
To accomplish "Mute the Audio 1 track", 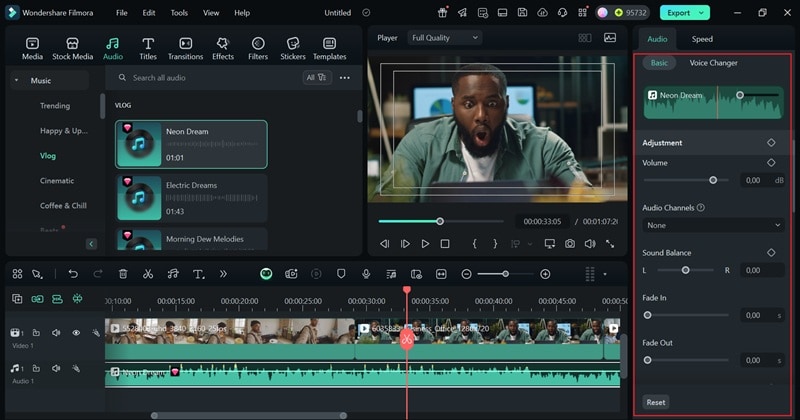I will click(x=56, y=370).
